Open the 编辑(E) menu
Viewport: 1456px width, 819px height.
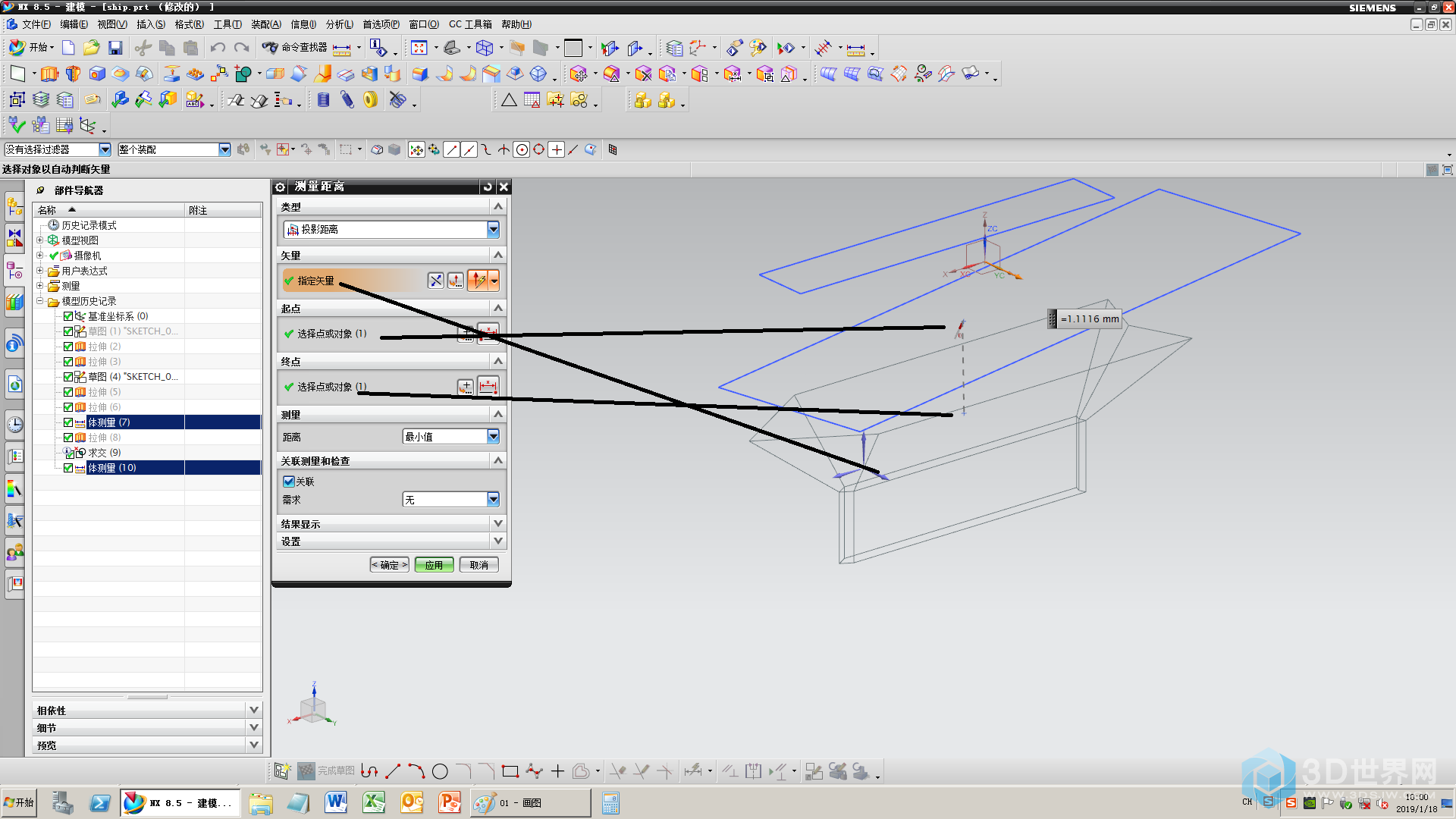point(74,24)
